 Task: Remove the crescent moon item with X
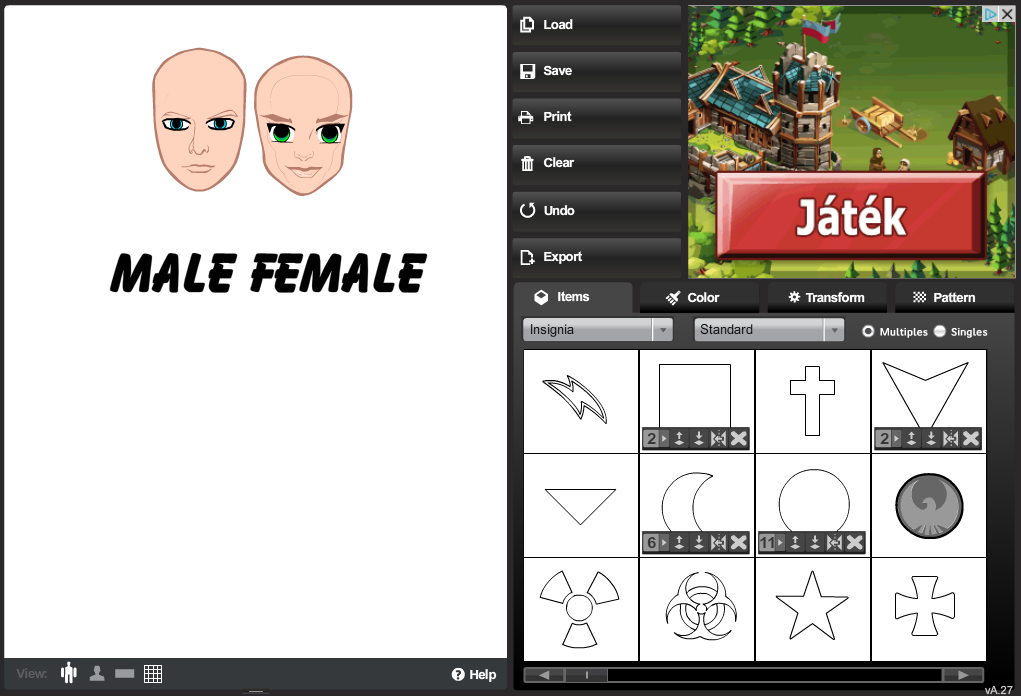(739, 542)
